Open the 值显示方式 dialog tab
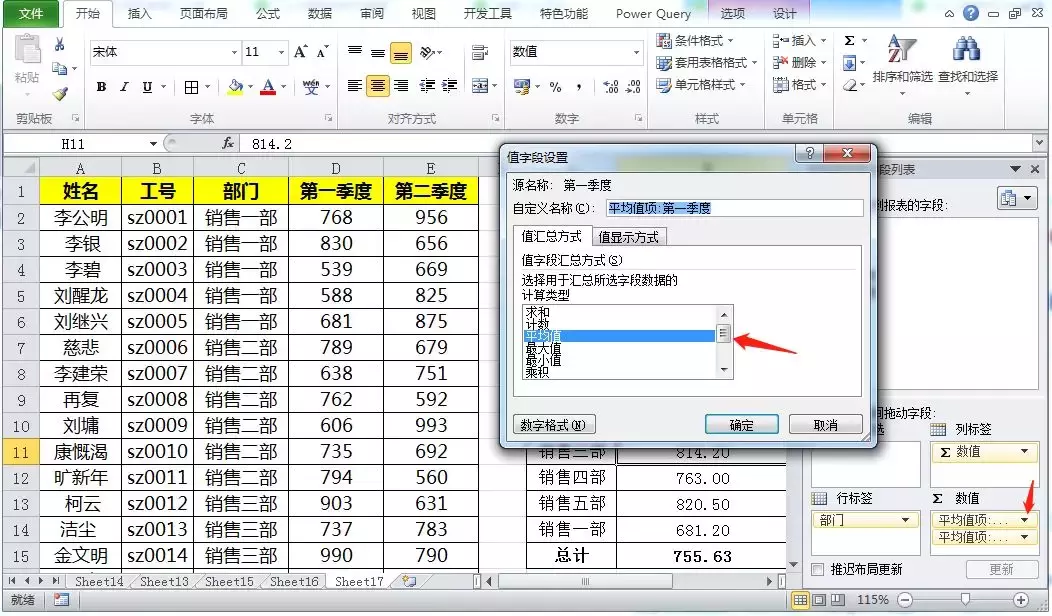This screenshot has height=616, width=1052. 629,237
